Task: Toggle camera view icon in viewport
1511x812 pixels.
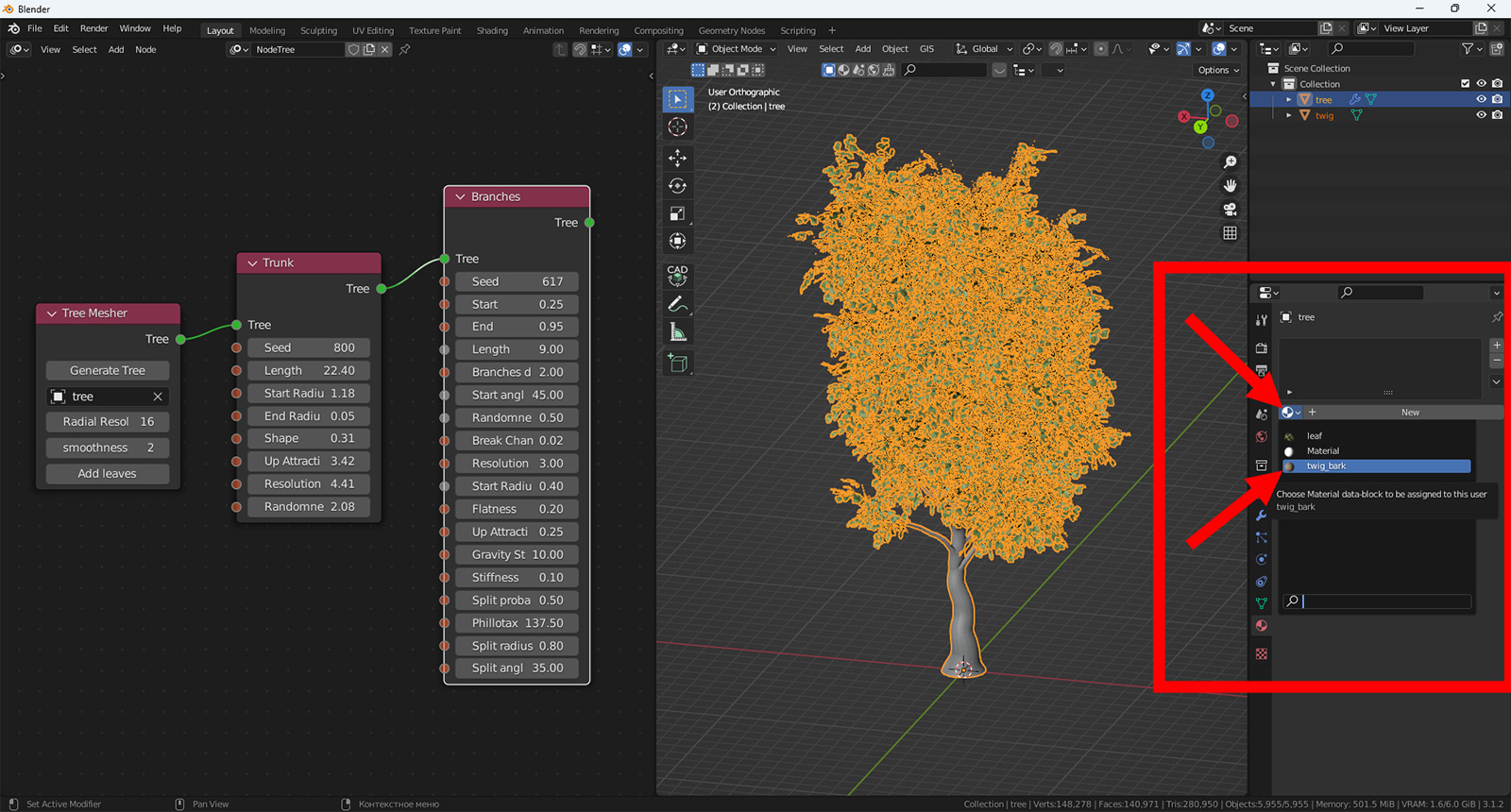Action: click(x=1230, y=210)
